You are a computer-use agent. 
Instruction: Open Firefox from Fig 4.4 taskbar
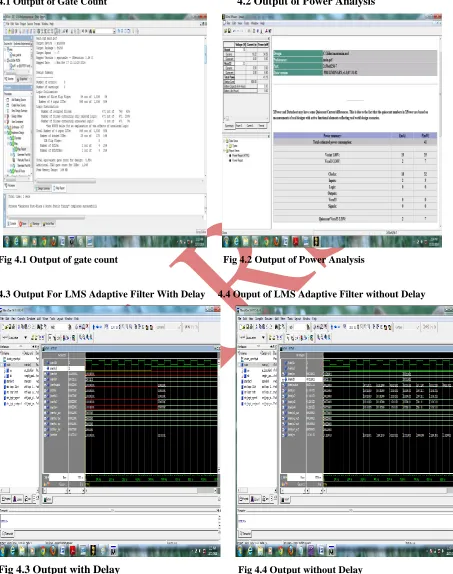click(290, 551)
